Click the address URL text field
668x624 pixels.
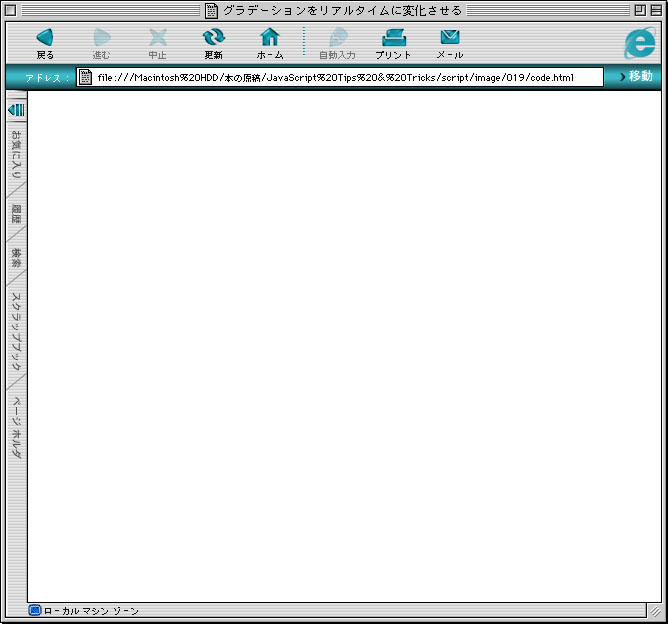[x=348, y=77]
